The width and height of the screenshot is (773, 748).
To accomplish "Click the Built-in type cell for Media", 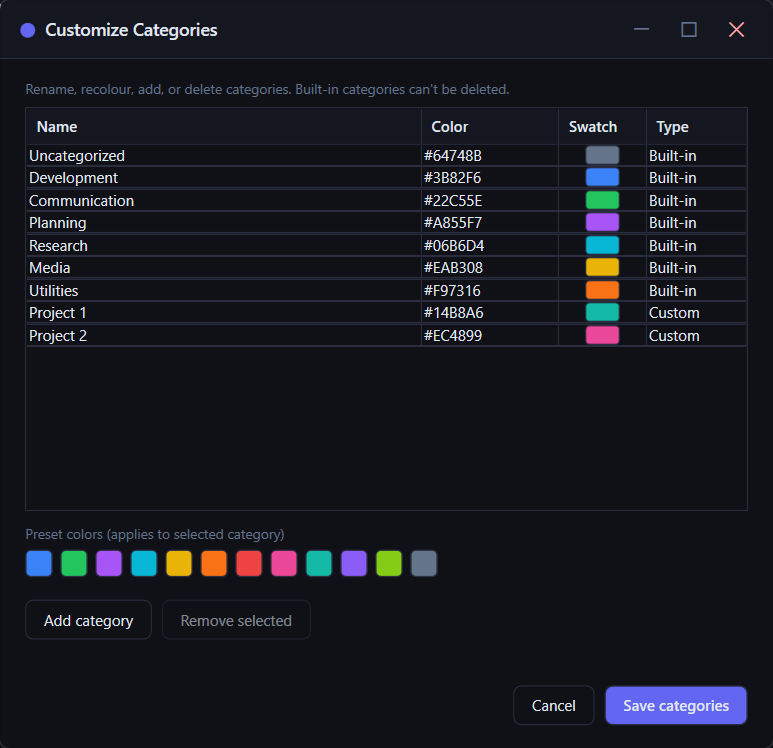I will pos(697,267).
